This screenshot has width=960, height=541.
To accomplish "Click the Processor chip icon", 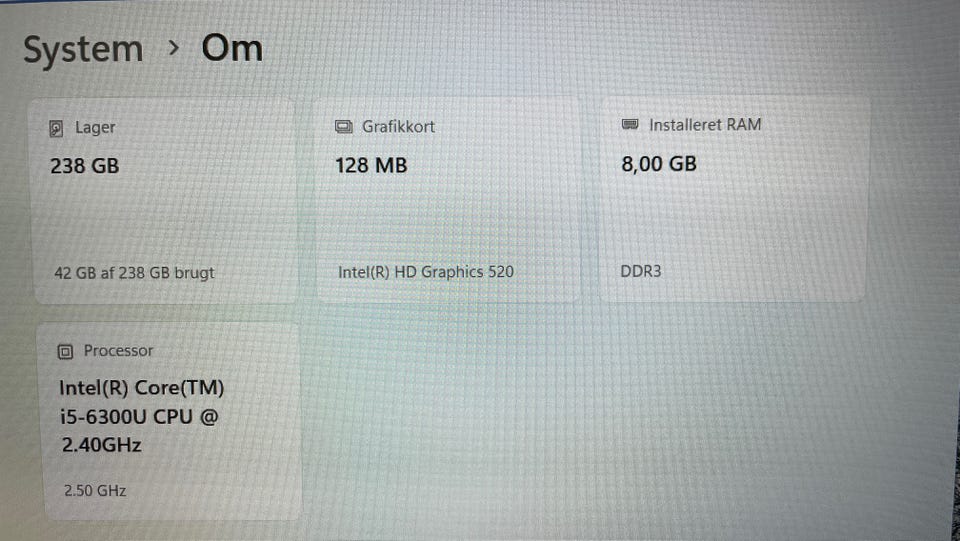I will [66, 351].
